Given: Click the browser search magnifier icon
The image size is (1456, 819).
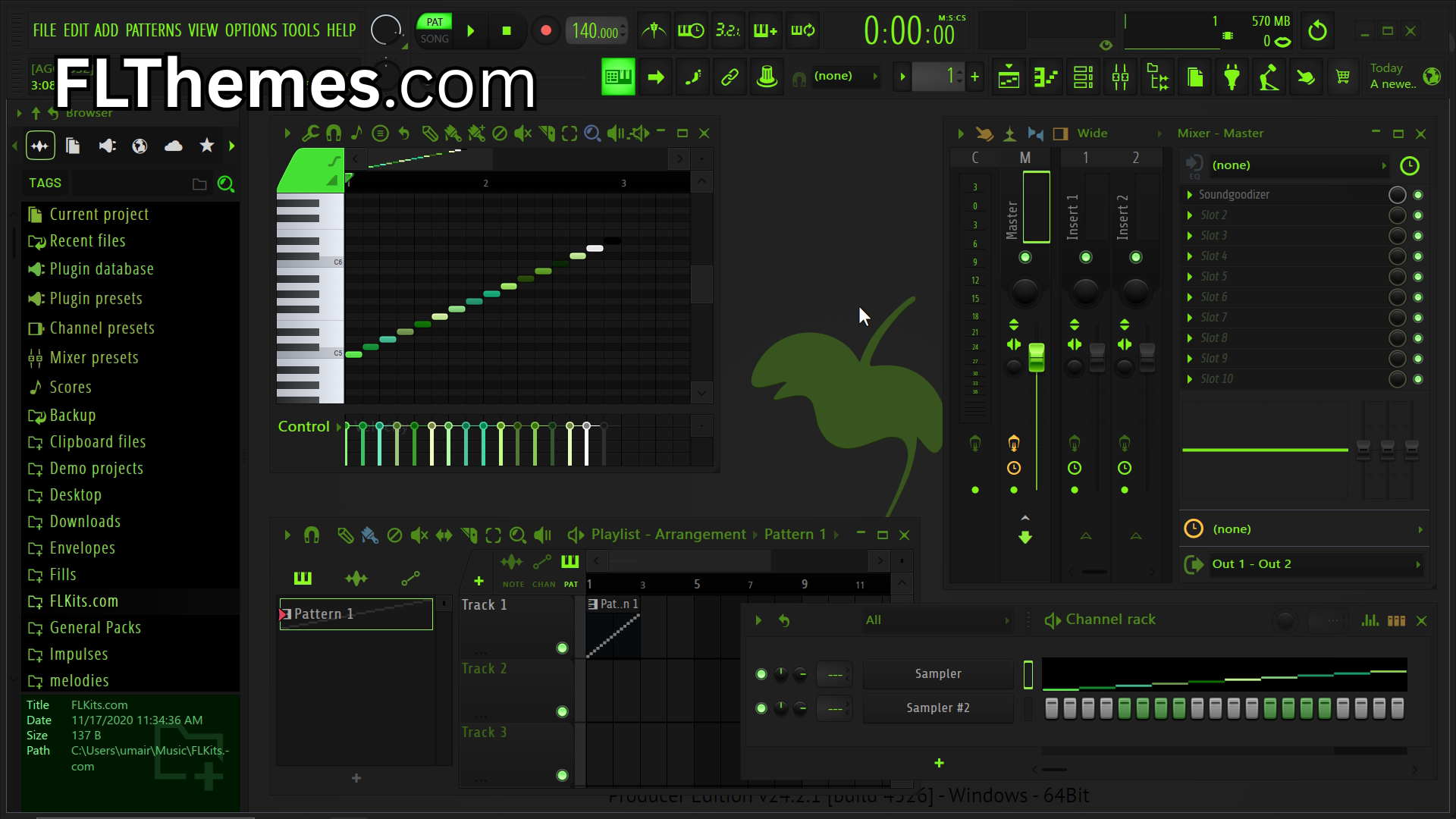Looking at the screenshot, I should (225, 184).
